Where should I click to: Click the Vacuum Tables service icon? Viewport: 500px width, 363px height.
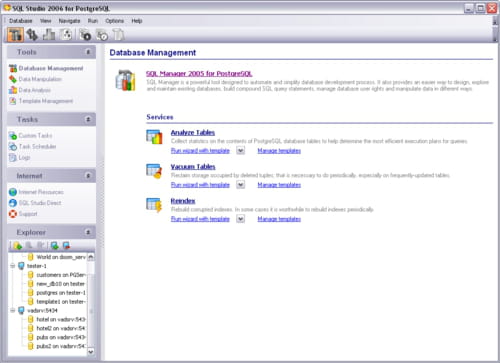pos(154,171)
